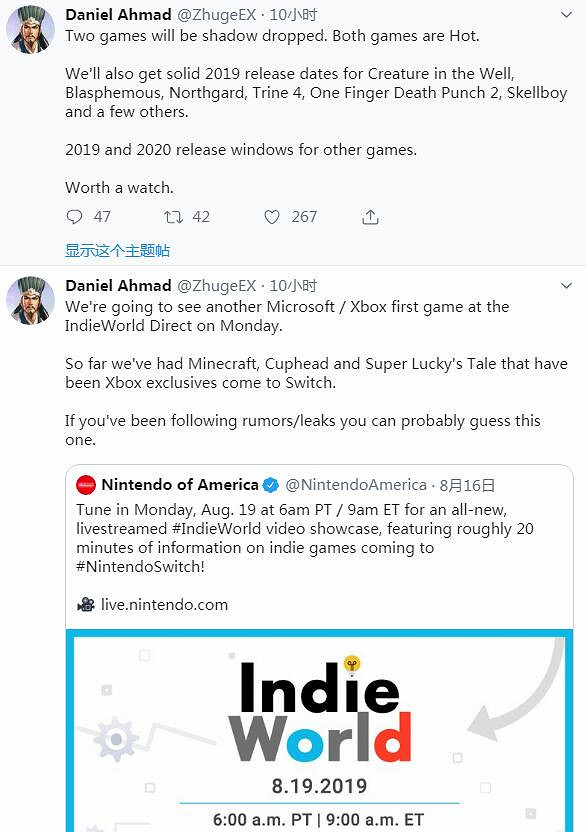Select the verified badge next to NintendoAmerica
This screenshot has width=586, height=832.
[270, 483]
